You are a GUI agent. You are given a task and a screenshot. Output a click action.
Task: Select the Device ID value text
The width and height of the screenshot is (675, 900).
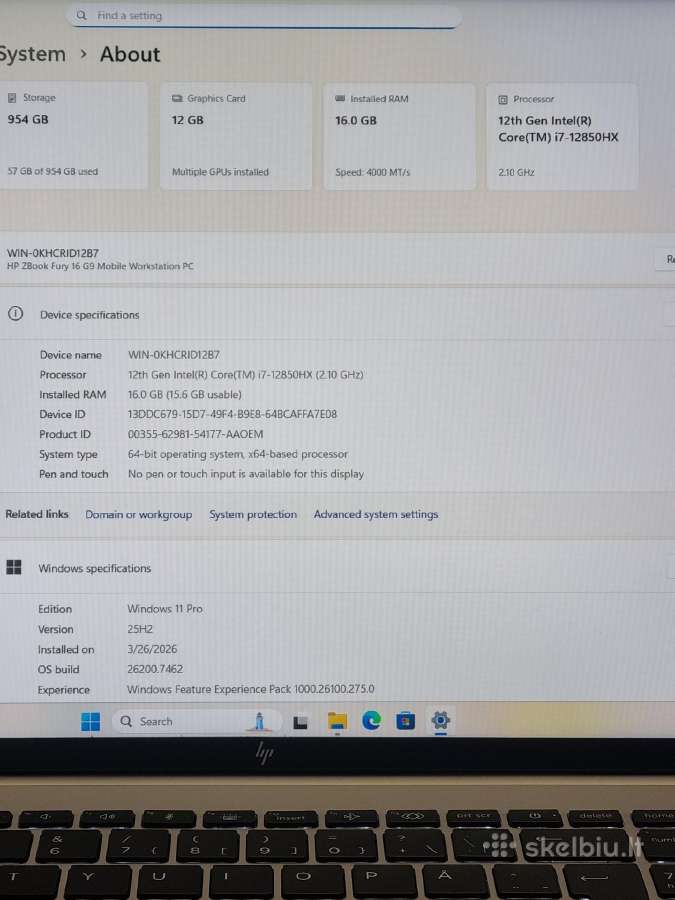(232, 414)
